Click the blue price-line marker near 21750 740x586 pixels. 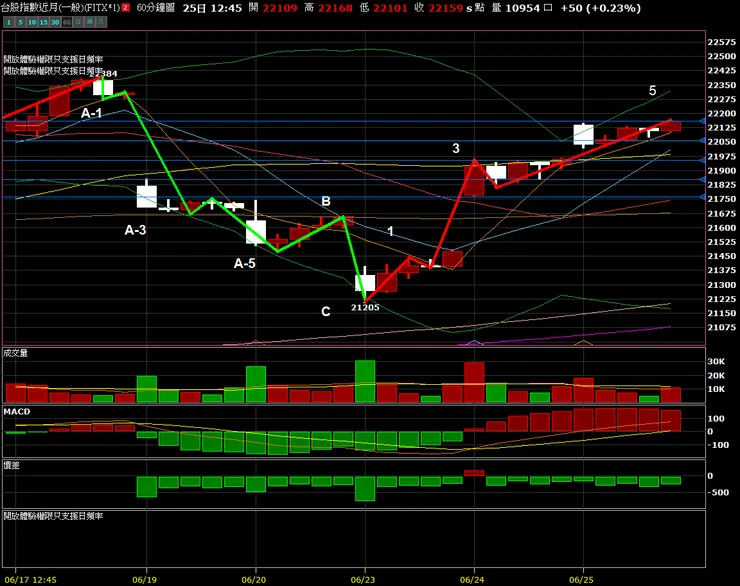click(x=702, y=197)
